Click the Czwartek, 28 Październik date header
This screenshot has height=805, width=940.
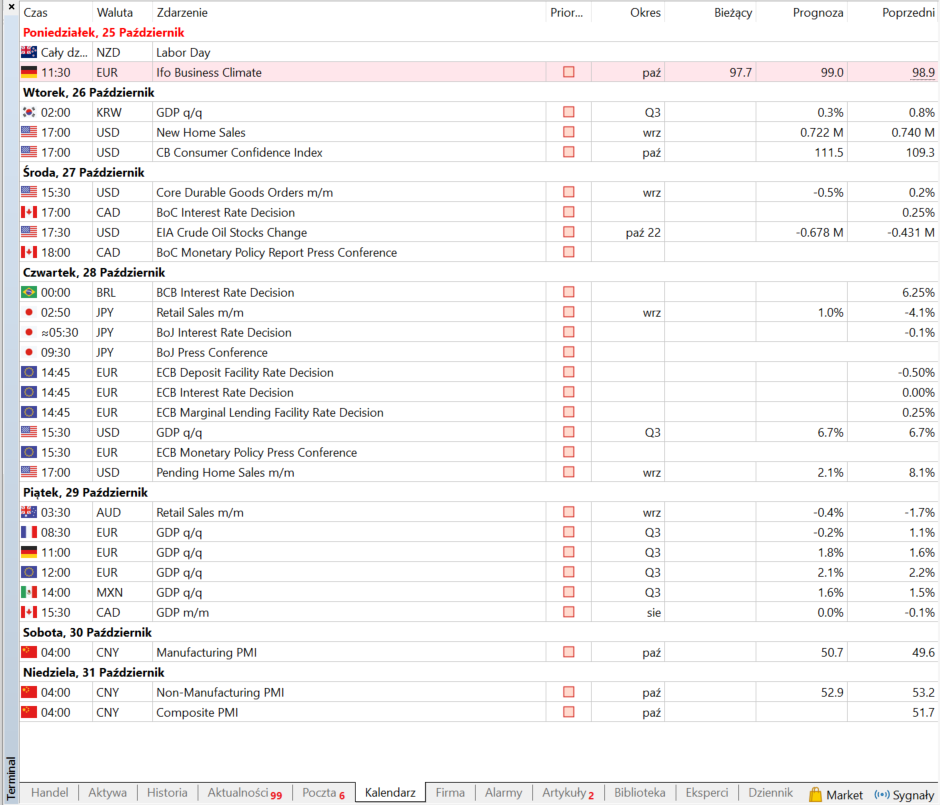tap(94, 272)
